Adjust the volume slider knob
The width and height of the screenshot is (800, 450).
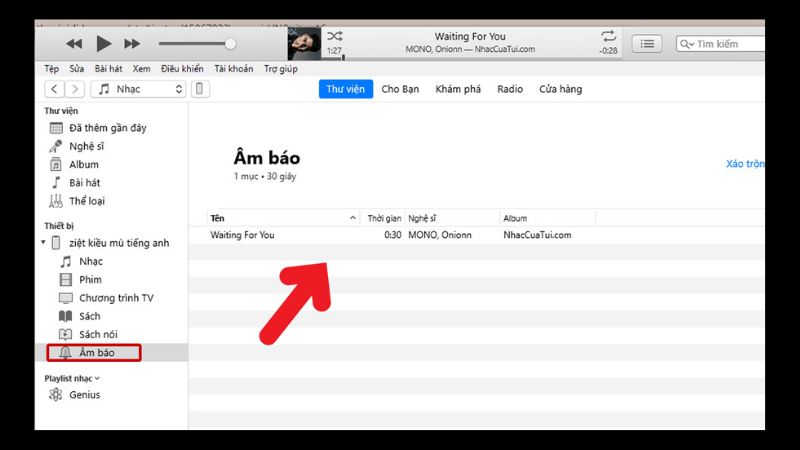coord(231,44)
